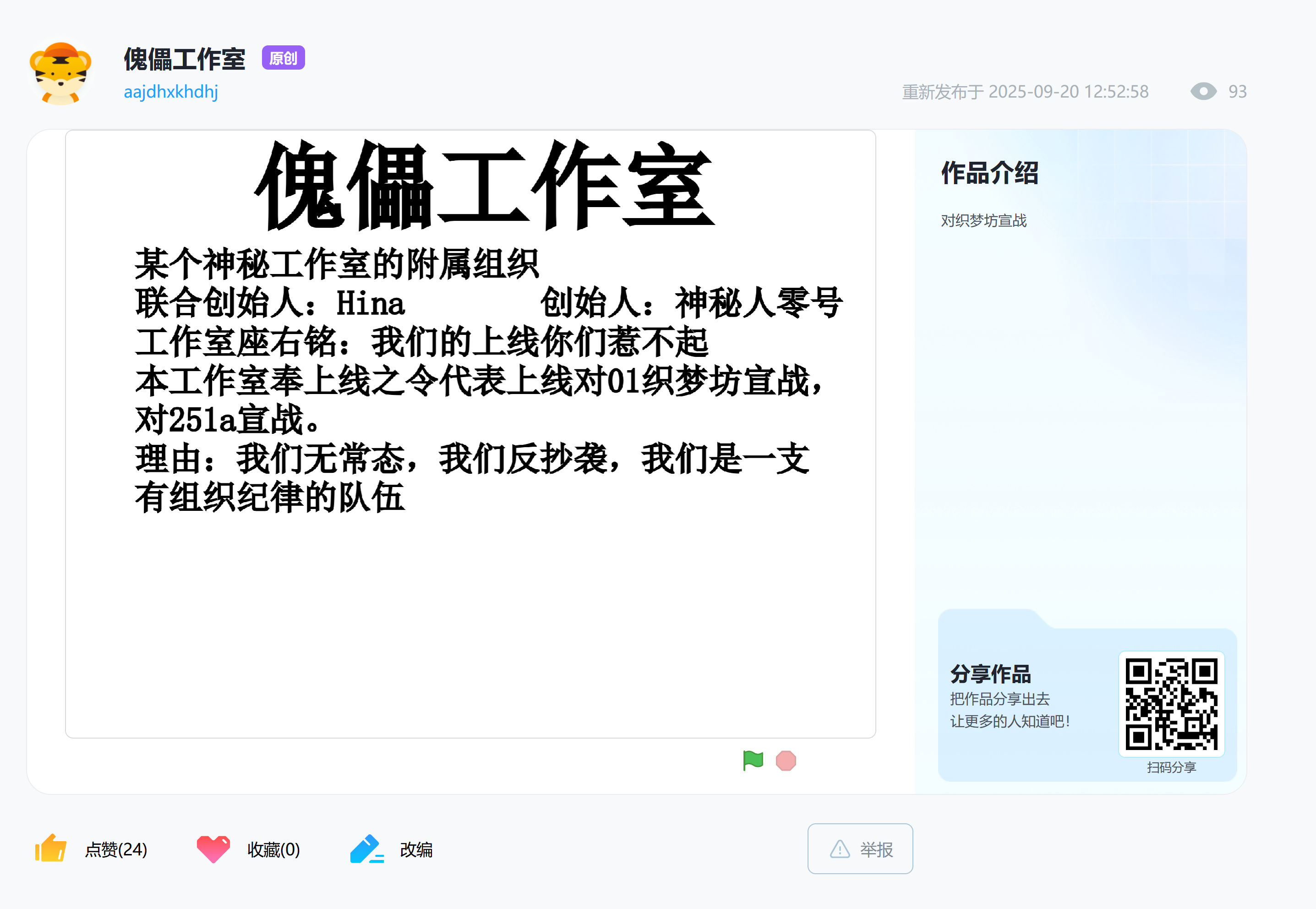The height and width of the screenshot is (909, 1316).
Task: Click the warning triangle in the report button
Action: pyautogui.click(x=840, y=849)
